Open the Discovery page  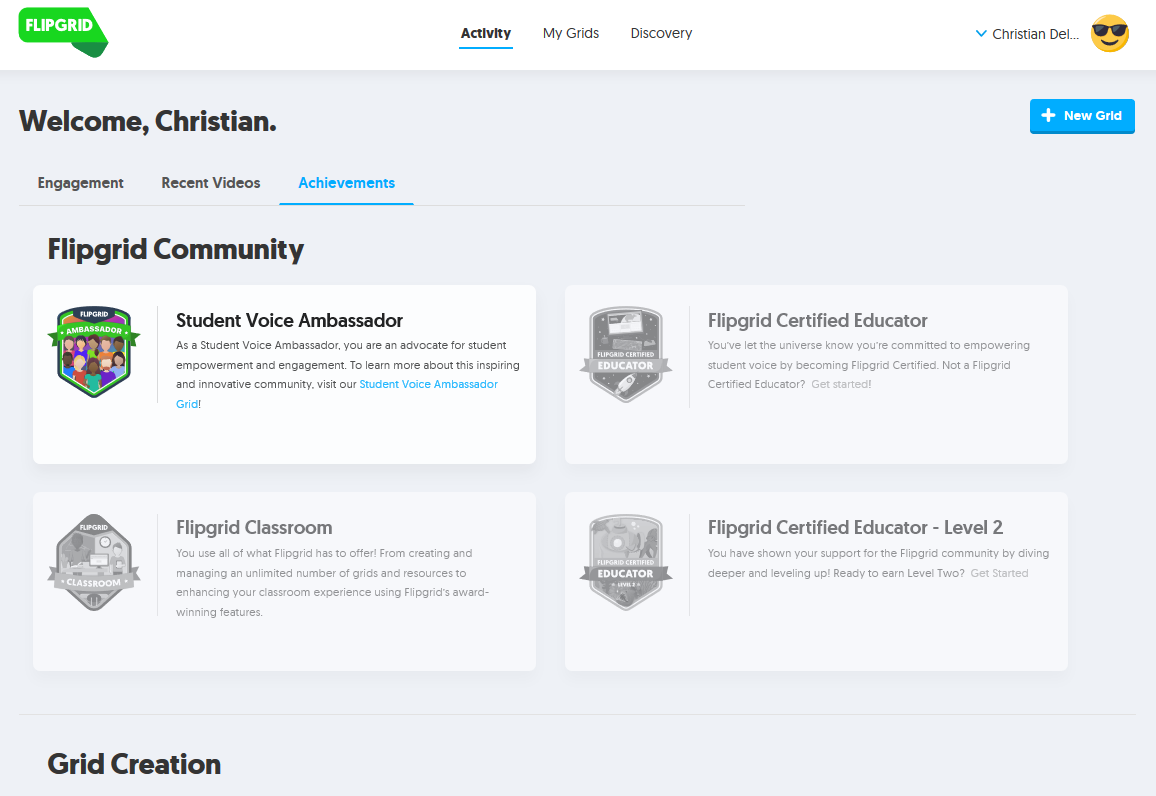pos(661,33)
